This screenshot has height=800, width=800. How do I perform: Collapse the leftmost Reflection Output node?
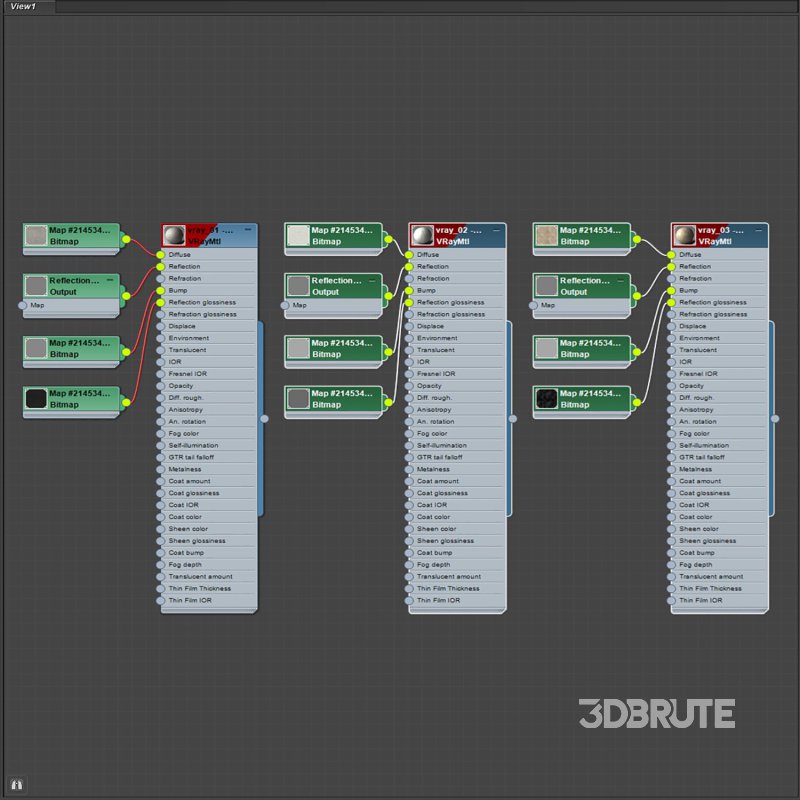point(110,281)
